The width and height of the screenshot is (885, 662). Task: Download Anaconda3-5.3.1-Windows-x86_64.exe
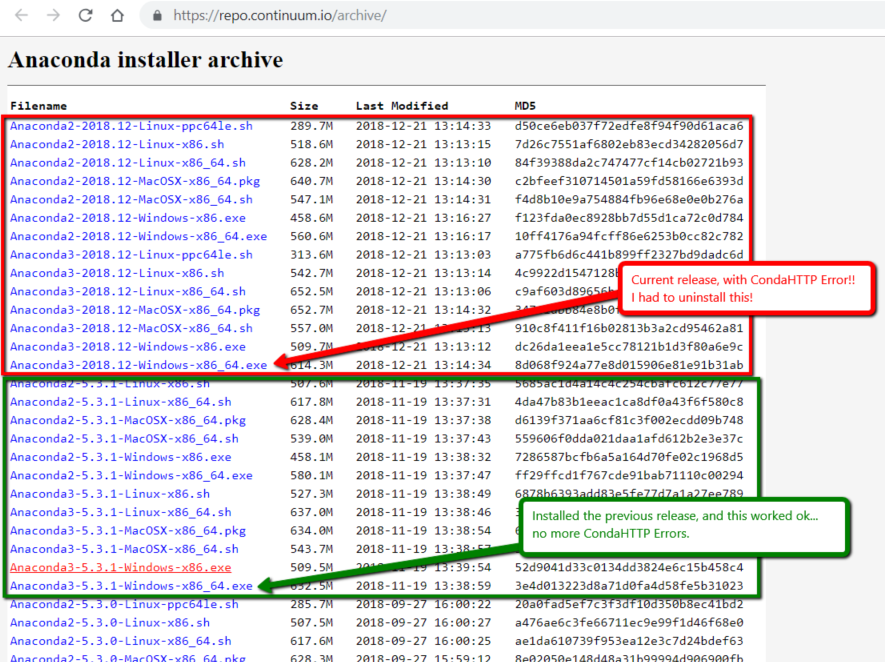[131, 586]
